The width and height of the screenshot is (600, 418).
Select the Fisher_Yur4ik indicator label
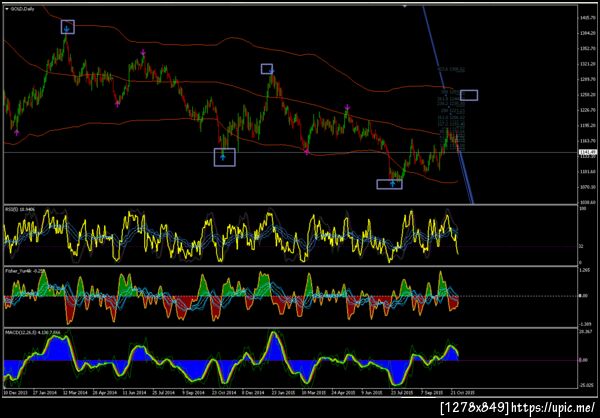click(x=23, y=271)
